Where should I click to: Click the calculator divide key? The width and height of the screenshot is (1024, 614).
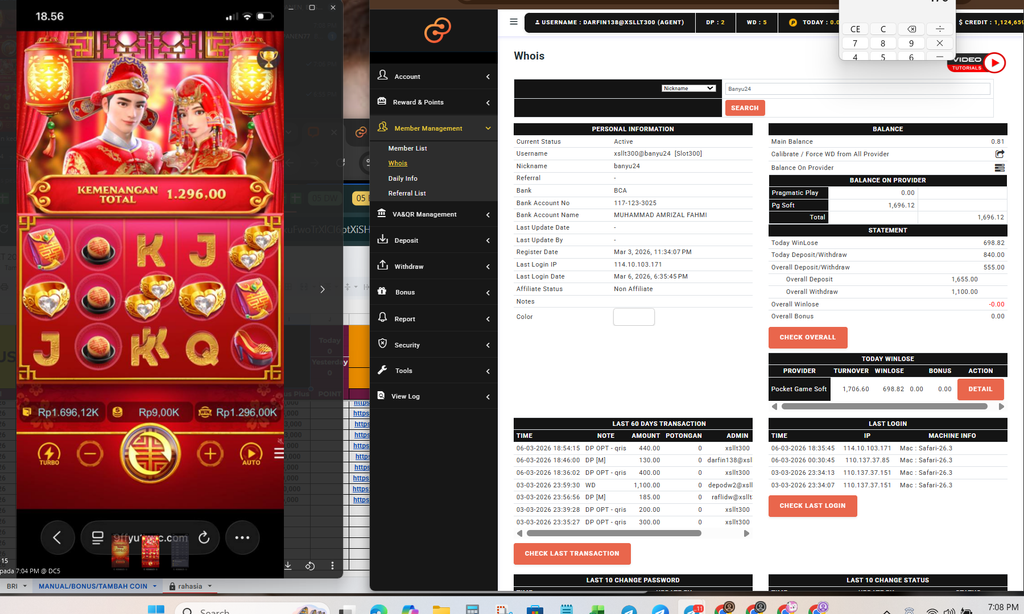[939, 29]
